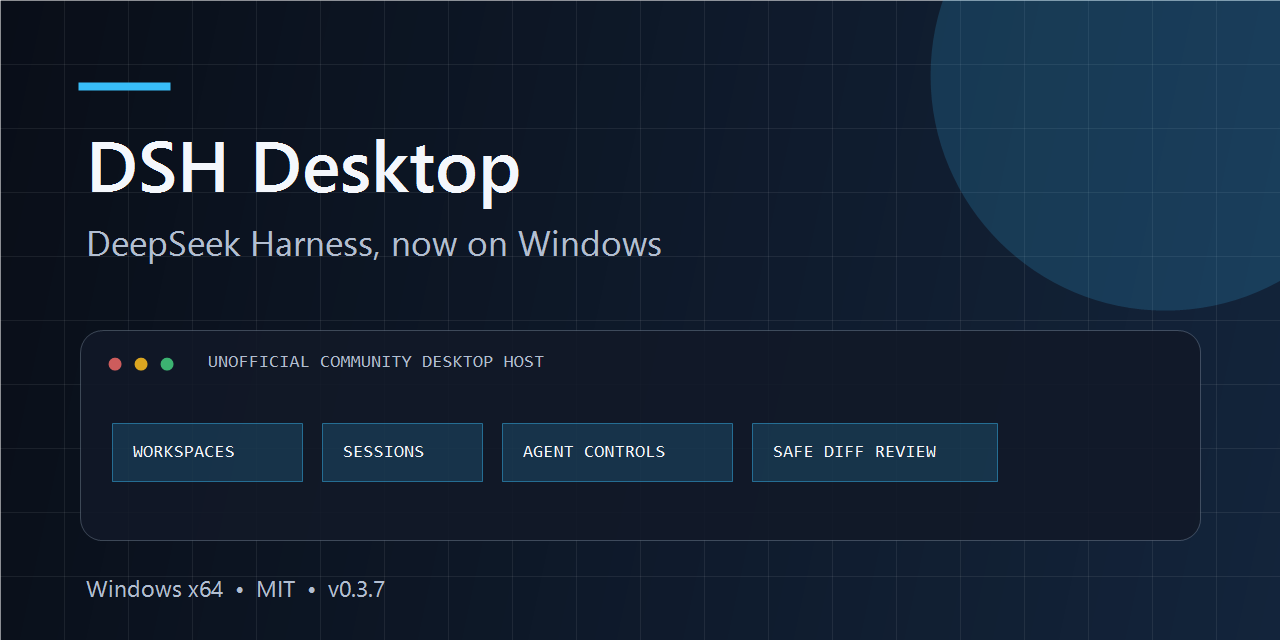Screen dimensions: 1280x640
Task: Click the "MIT" license text
Action: click(x=276, y=589)
